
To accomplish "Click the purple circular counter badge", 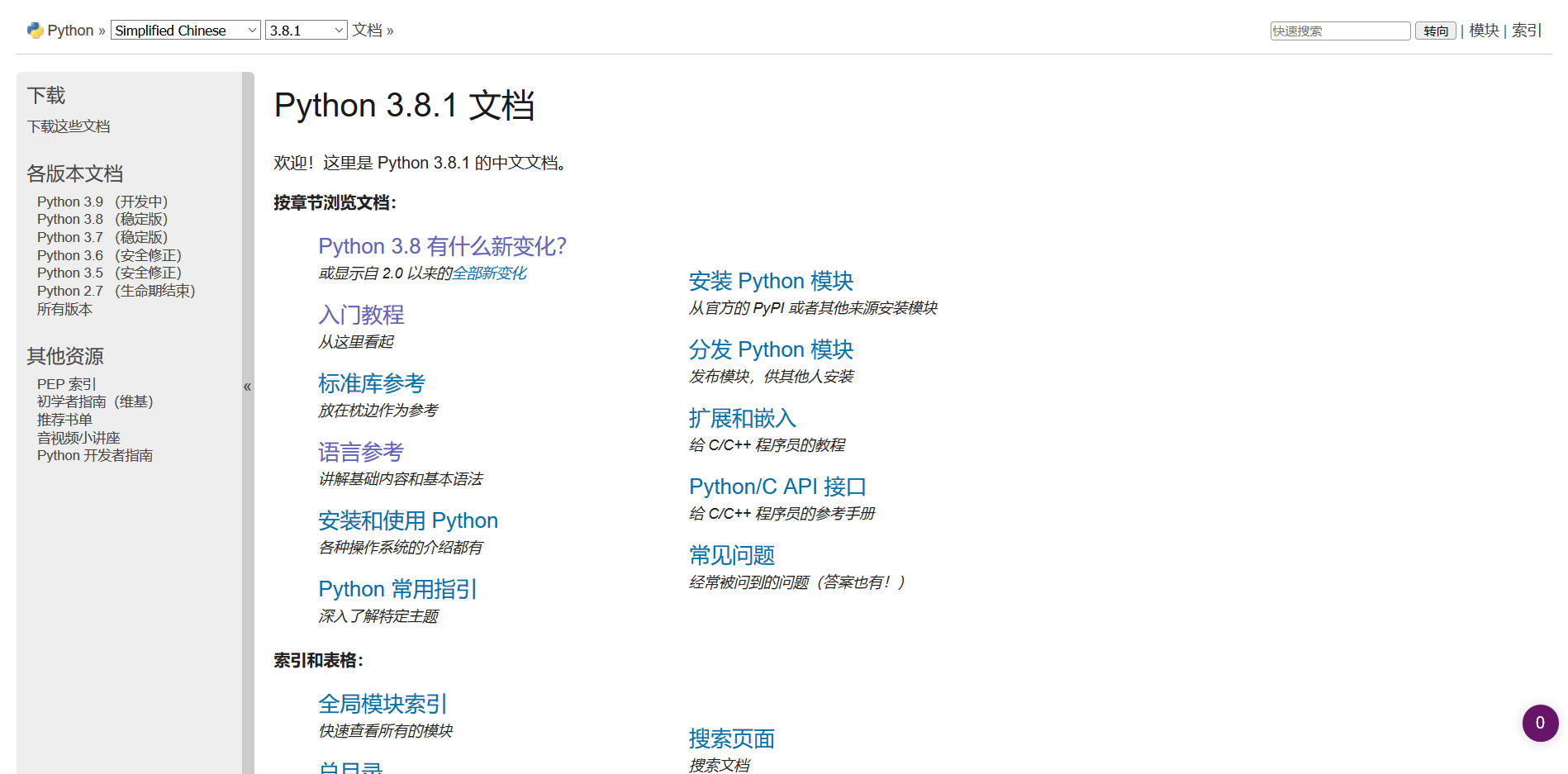I will coord(1540,723).
